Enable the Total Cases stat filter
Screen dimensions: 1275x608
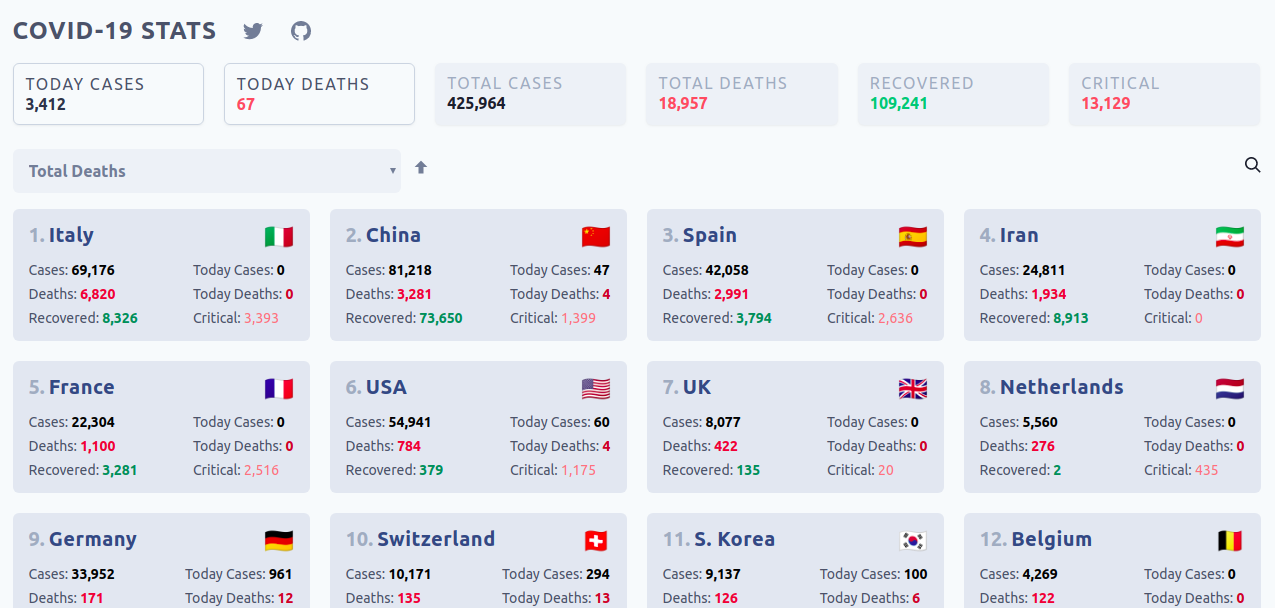pyautogui.click(x=530, y=94)
